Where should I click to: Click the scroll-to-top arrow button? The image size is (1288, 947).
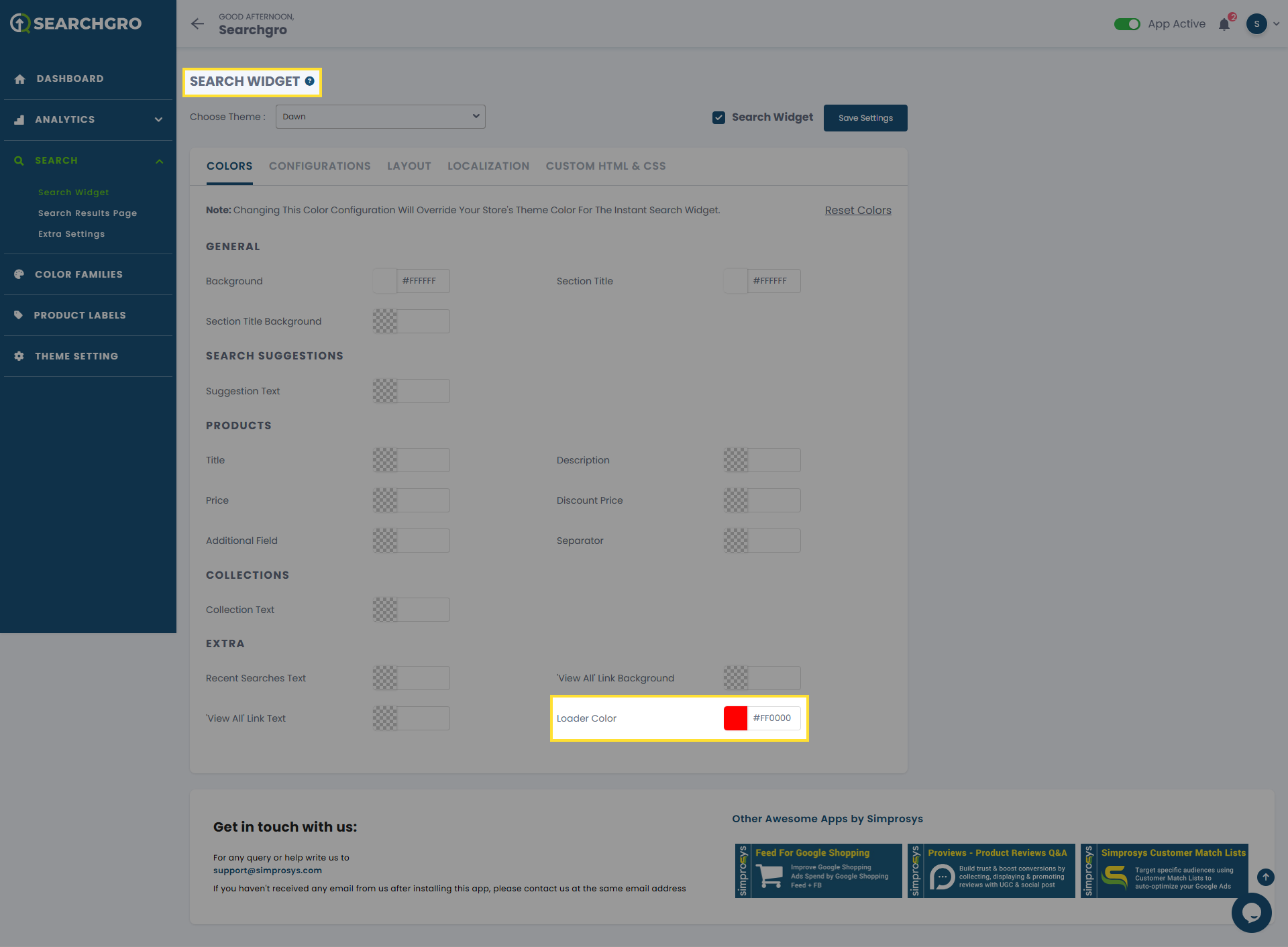pos(1265,877)
